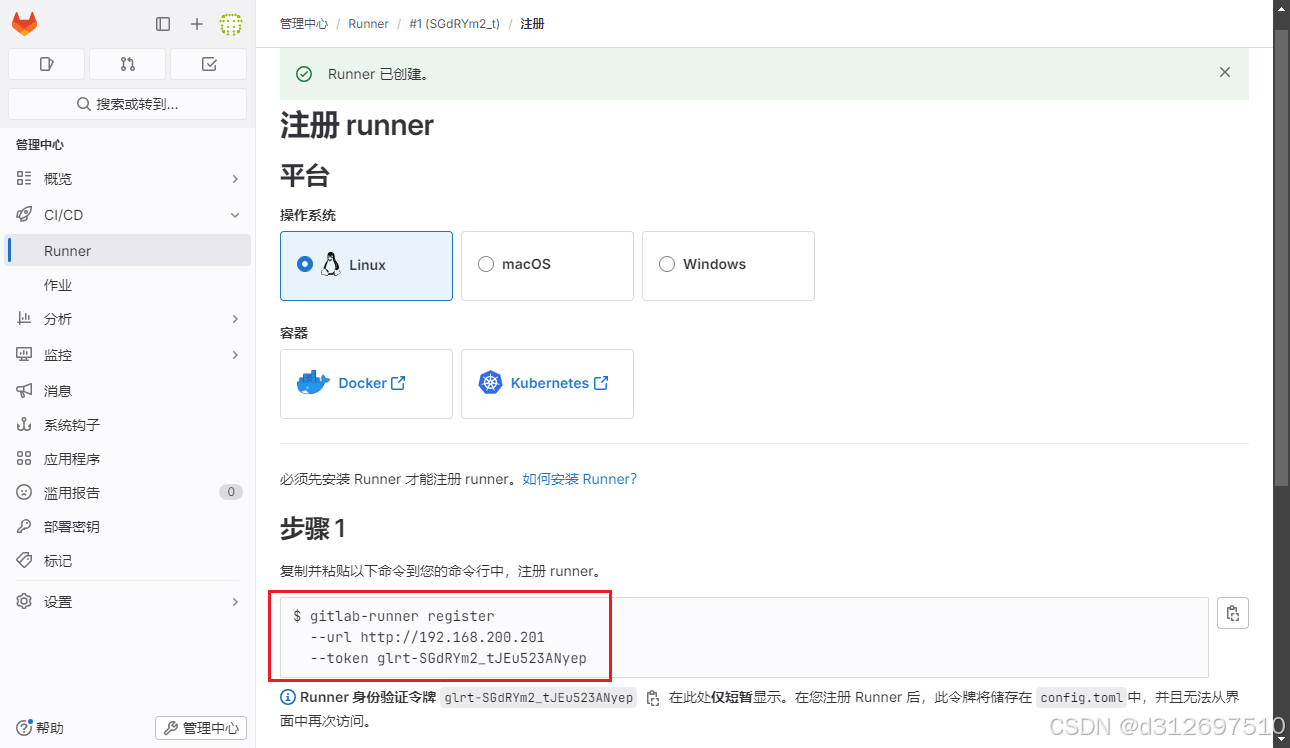Click the token text glrt-SGdRYm2_tJEu523ANyep
Screen dimensions: 1290x748
click(x=539, y=698)
